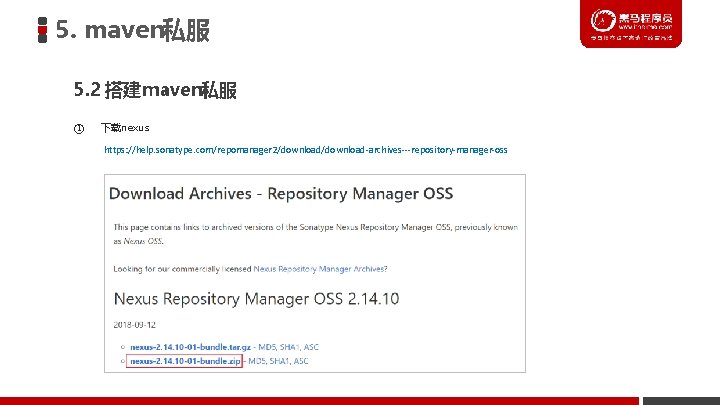
Task: Click the Download Archives - Repository Manager OSS heading
Action: (281, 194)
